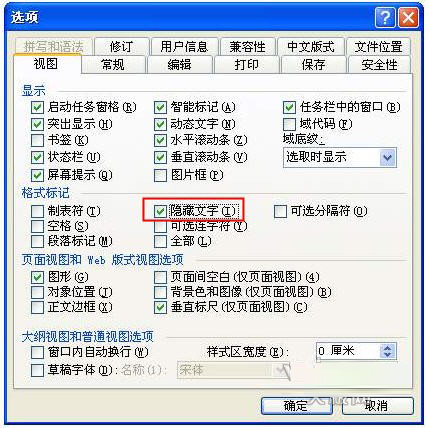Check the 域代码 option
Screen dimensions: 428x428
point(289,124)
